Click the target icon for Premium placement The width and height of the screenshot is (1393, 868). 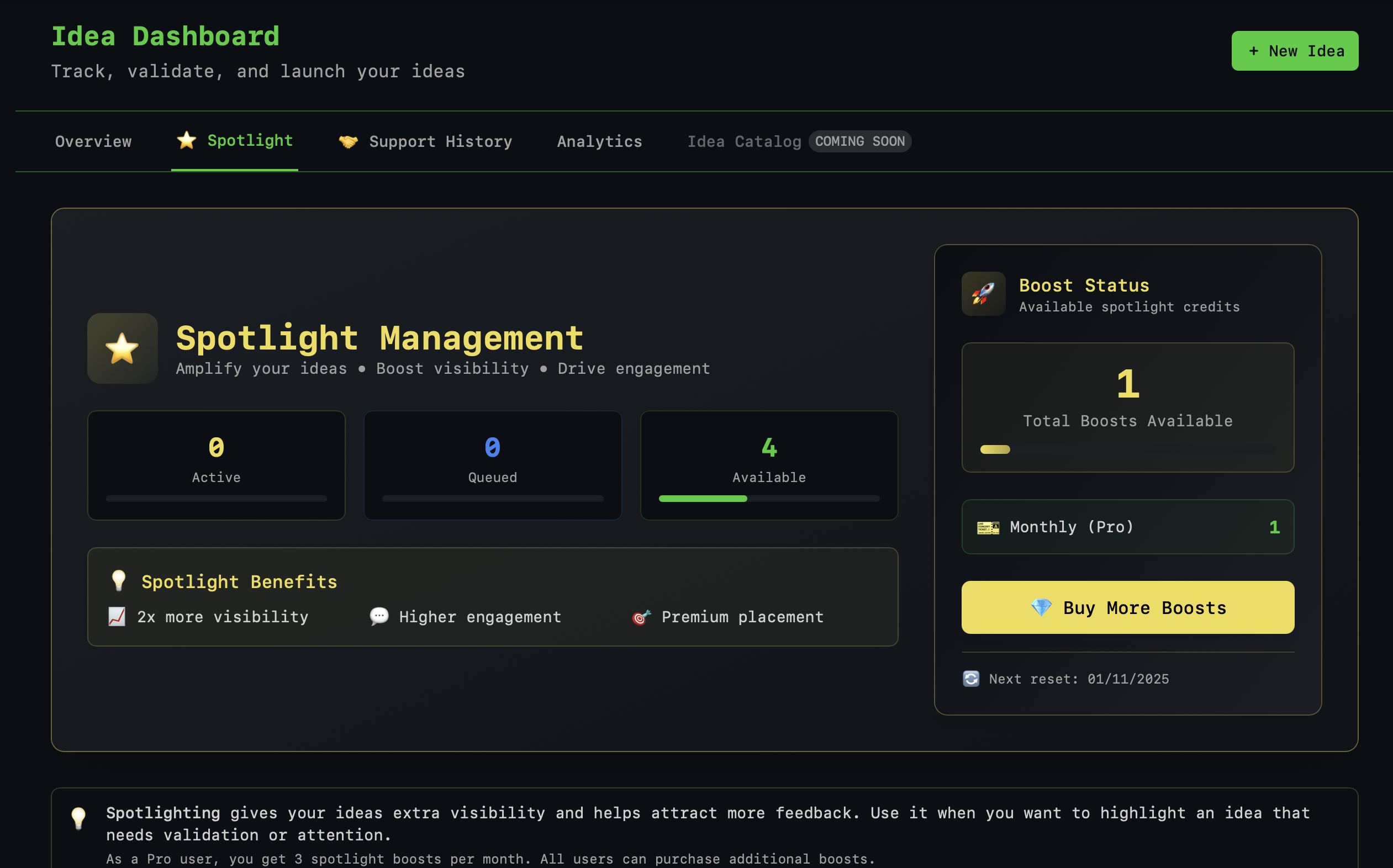pyautogui.click(x=641, y=617)
